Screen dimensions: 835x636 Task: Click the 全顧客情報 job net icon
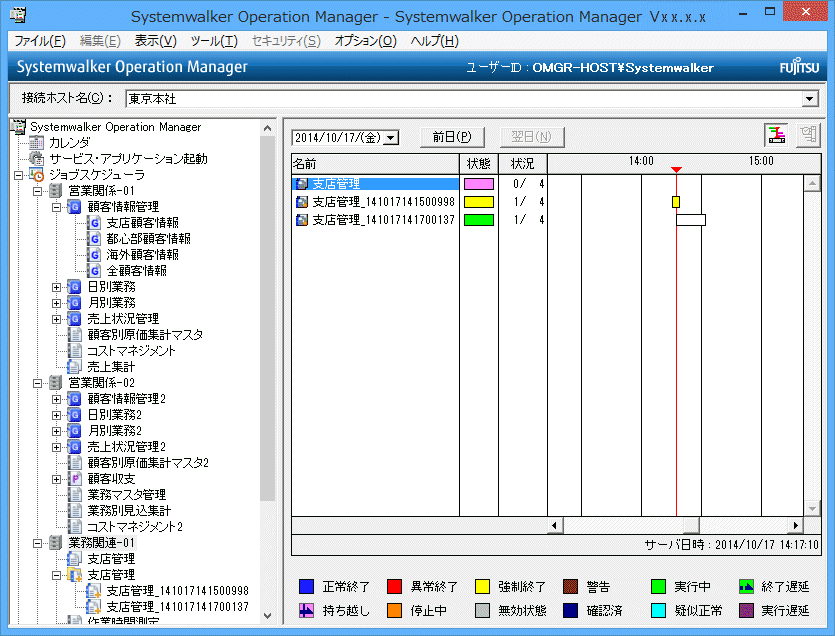tap(94, 271)
